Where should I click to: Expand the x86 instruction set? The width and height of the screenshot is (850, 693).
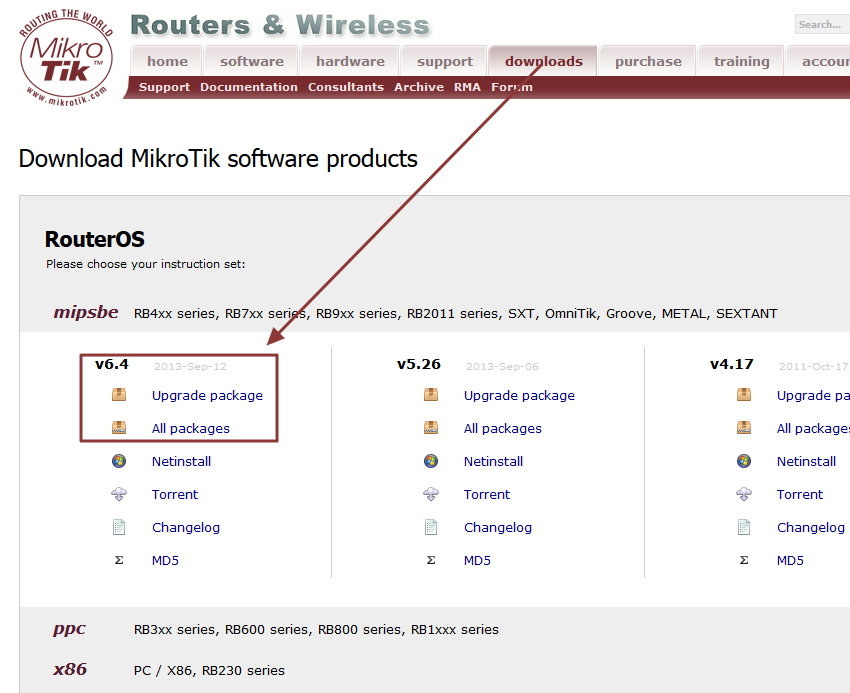(70, 669)
